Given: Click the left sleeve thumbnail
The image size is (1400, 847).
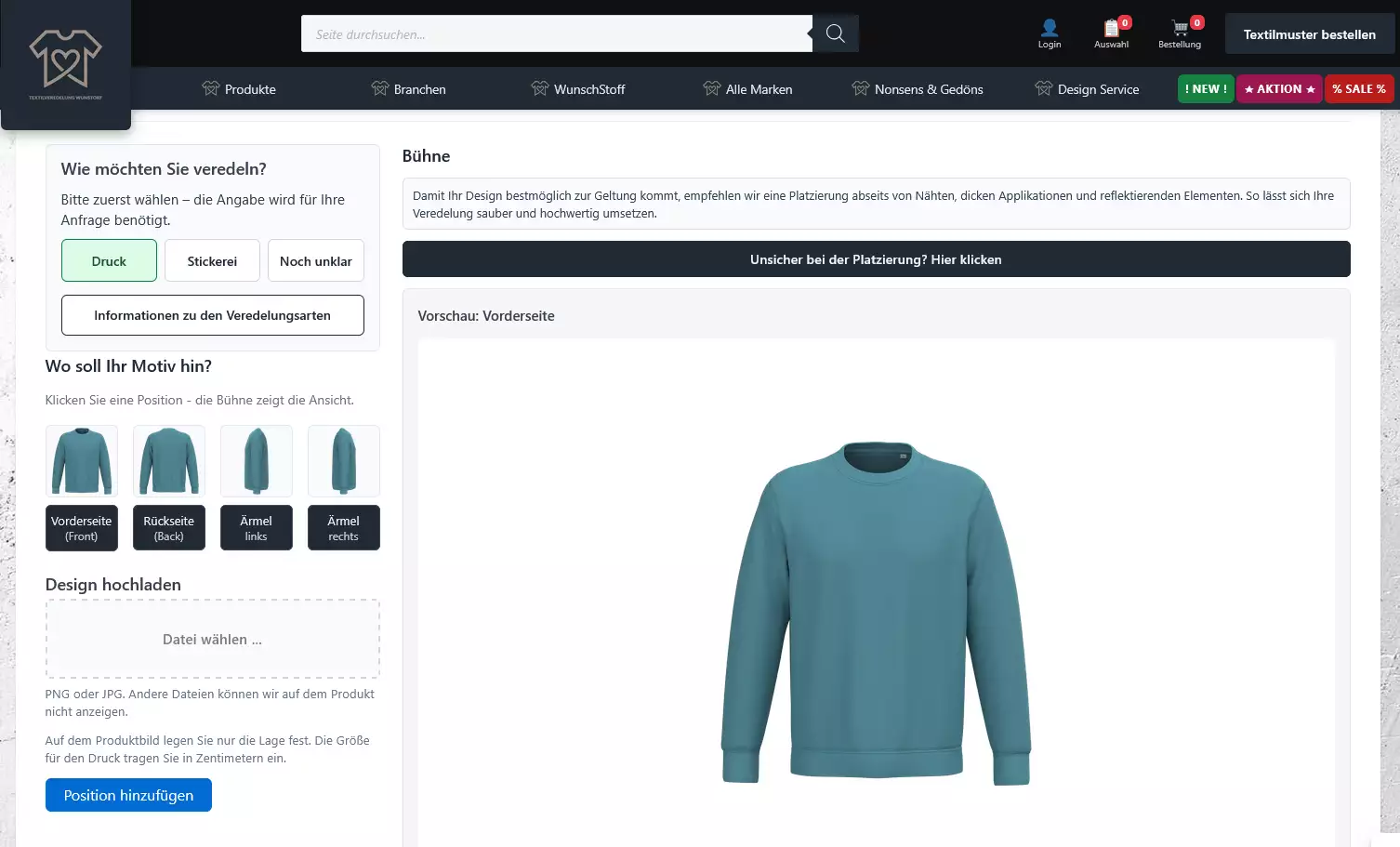Looking at the screenshot, I should point(257,461).
